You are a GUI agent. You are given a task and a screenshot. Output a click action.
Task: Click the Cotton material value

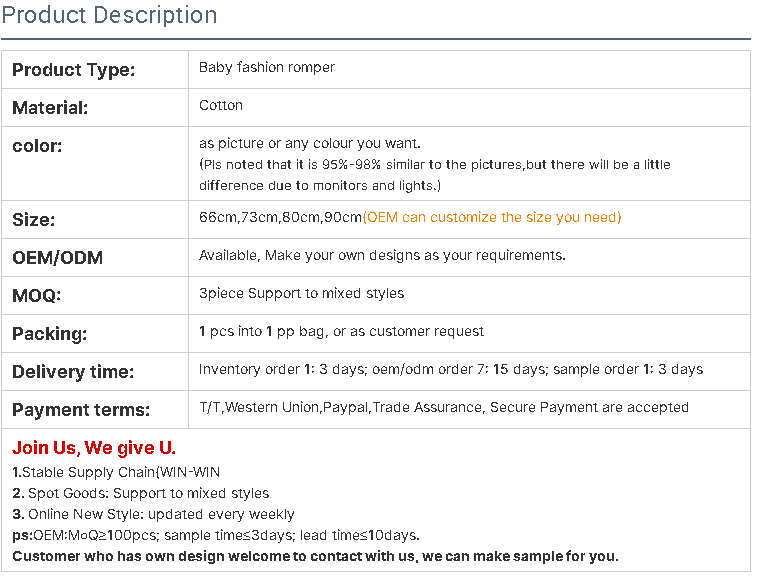pyautogui.click(x=221, y=105)
